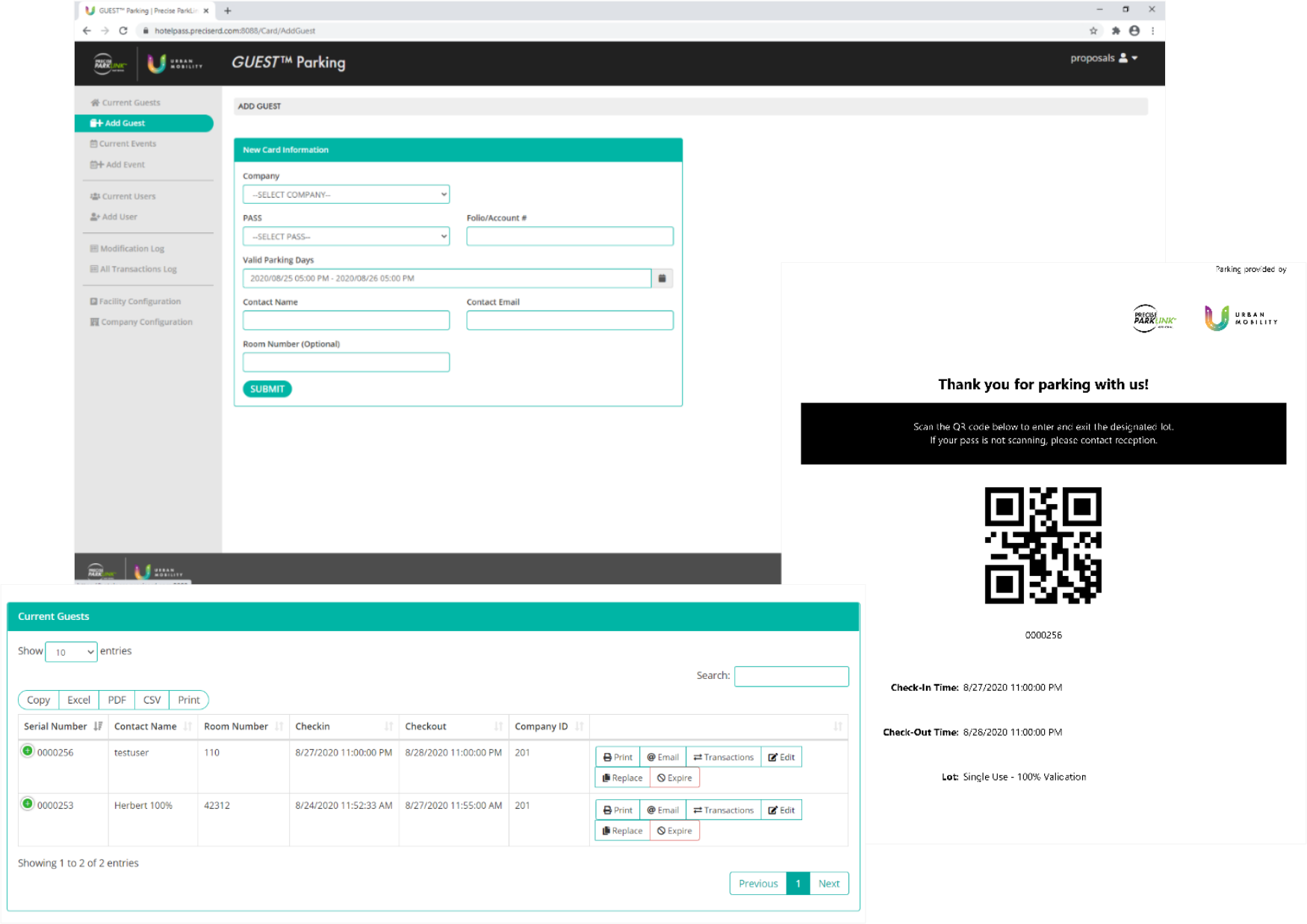Replace card for testuser row
Image resolution: width=1307 pixels, height=924 pixels.
coord(622,778)
